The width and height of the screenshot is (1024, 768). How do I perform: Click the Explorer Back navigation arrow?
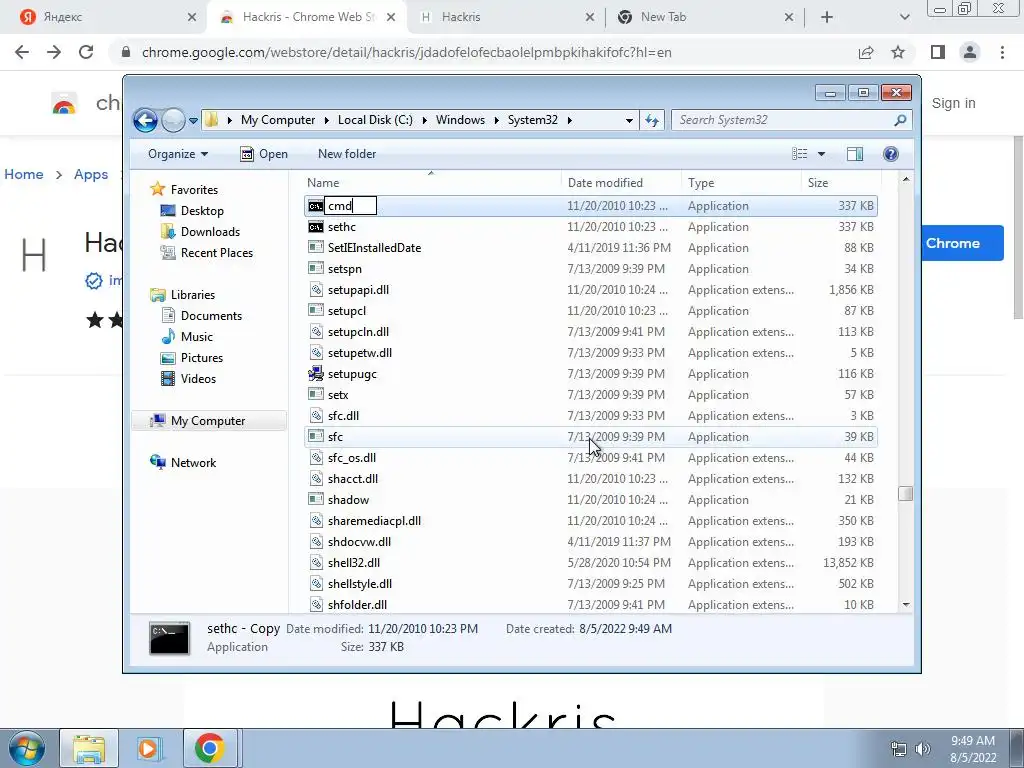pos(146,120)
